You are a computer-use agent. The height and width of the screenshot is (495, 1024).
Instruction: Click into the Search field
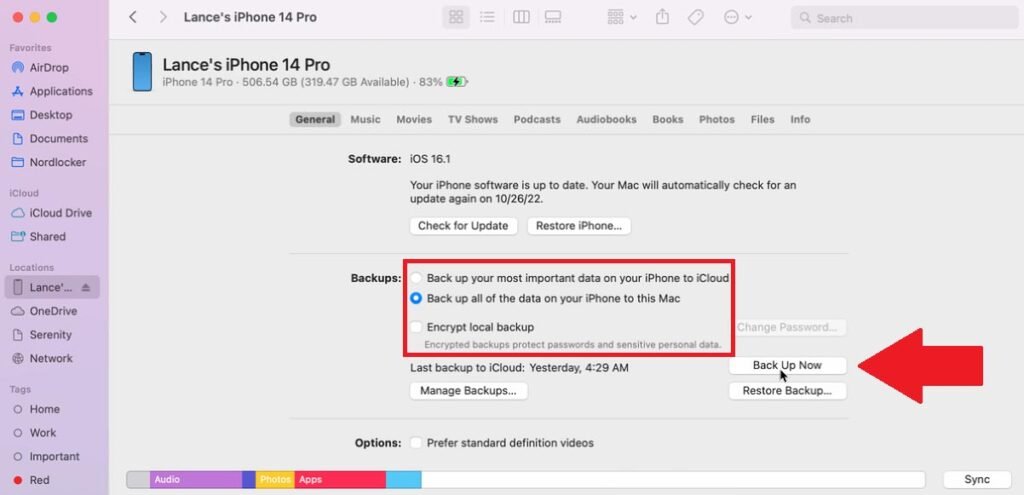coord(904,18)
